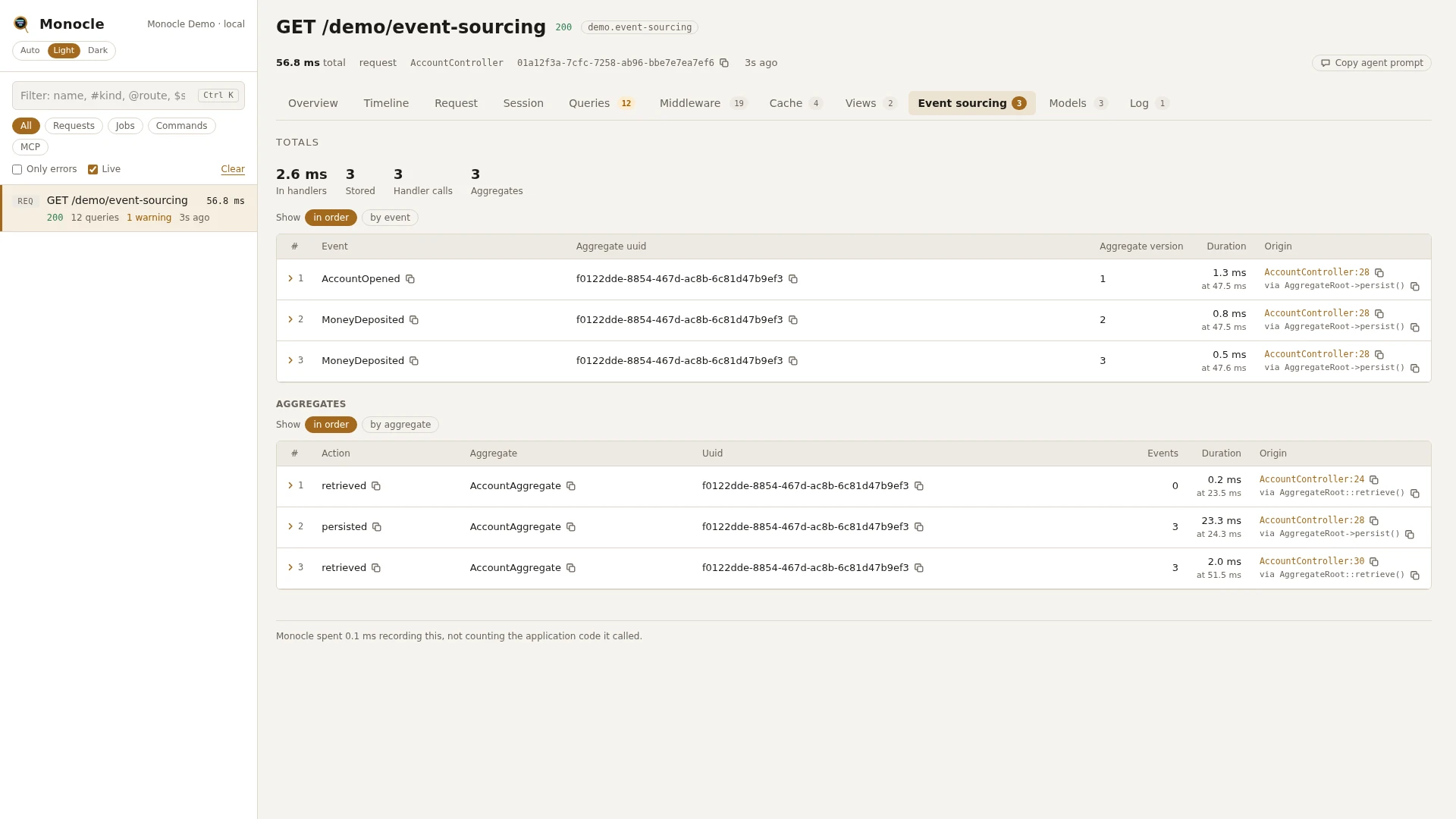
Task: Copy the AccountOpened event name
Action: pos(410,279)
